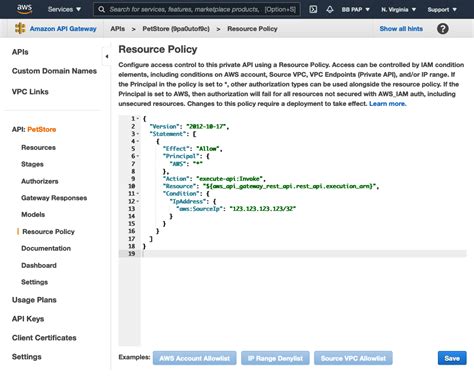
Task: Click the AWS logo home icon
Action: pyautogui.click(x=24, y=9)
